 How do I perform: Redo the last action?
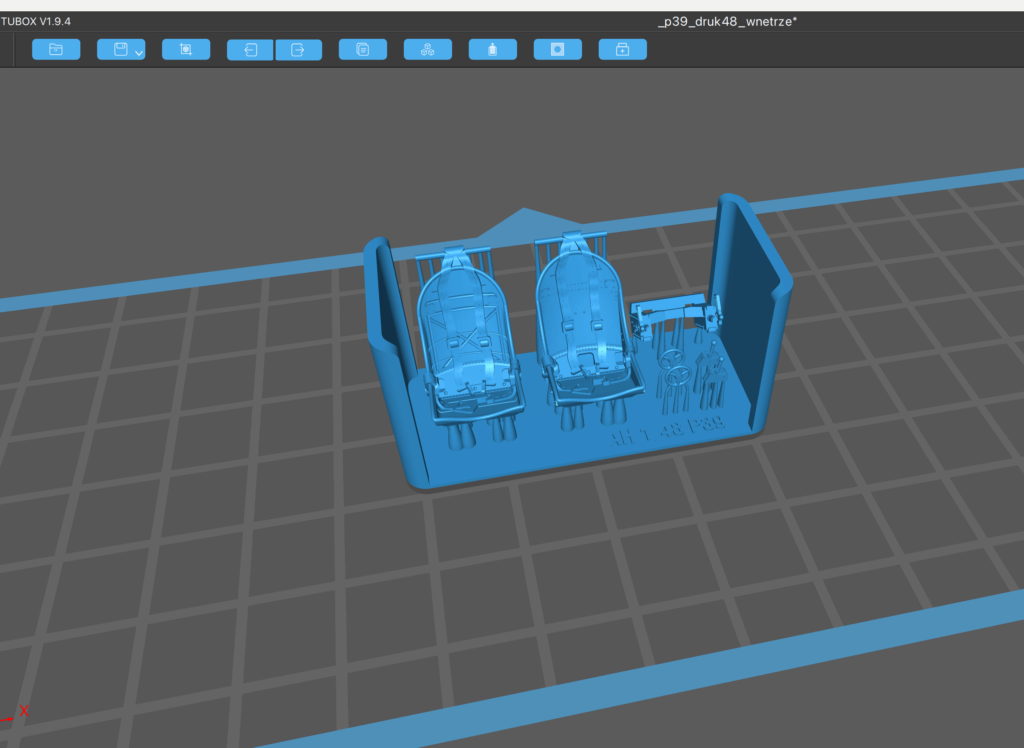298,50
